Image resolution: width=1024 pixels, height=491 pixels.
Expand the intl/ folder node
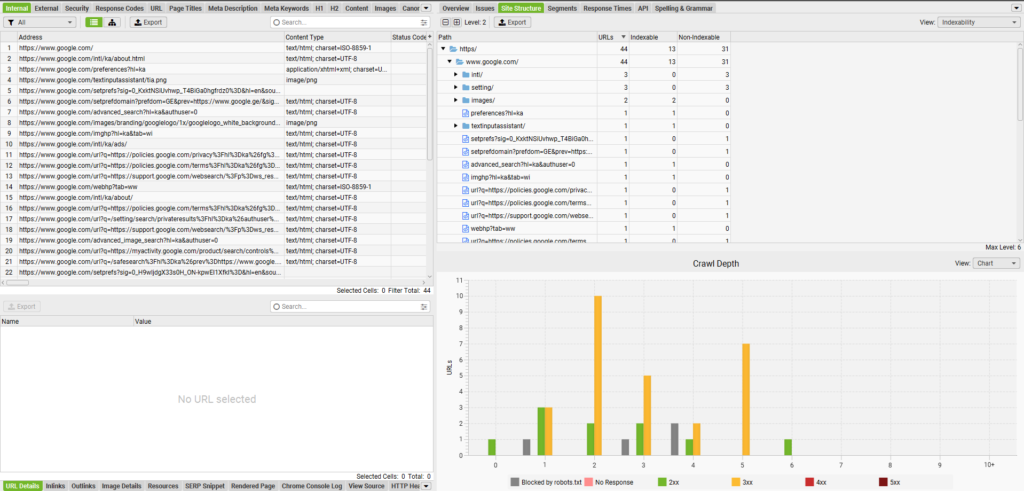(x=456, y=74)
